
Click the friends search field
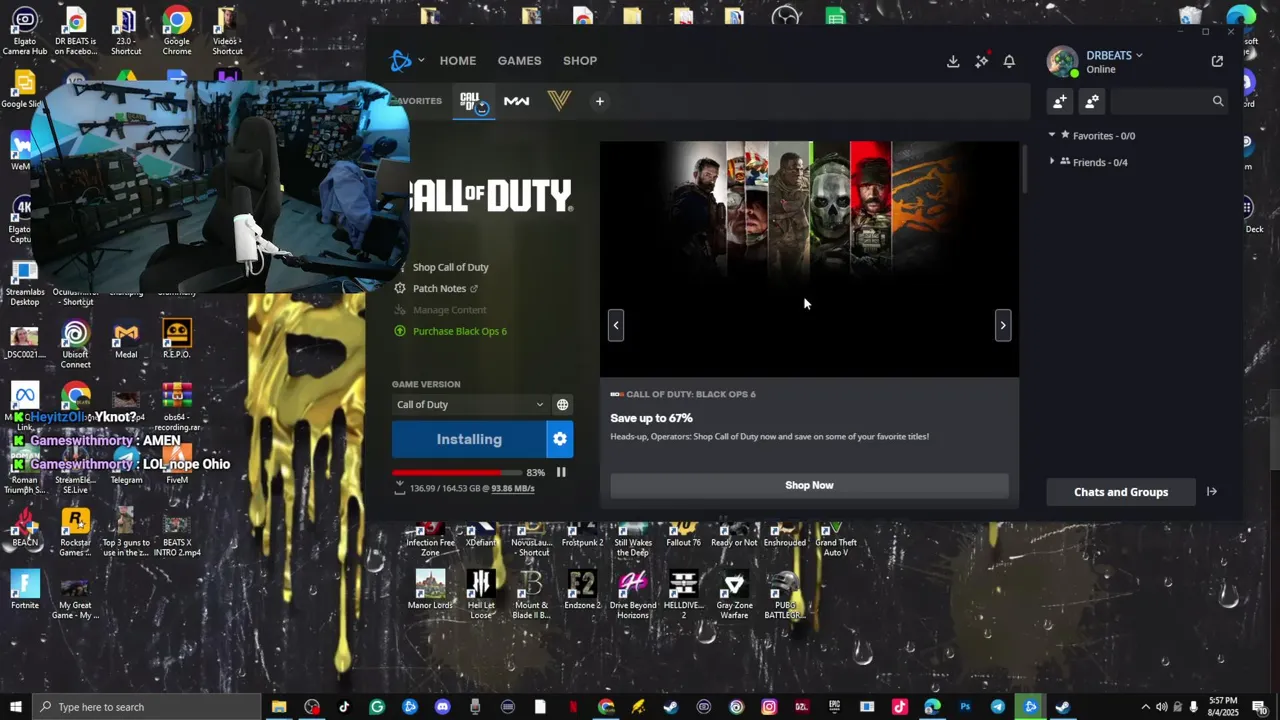pyautogui.click(x=1169, y=101)
